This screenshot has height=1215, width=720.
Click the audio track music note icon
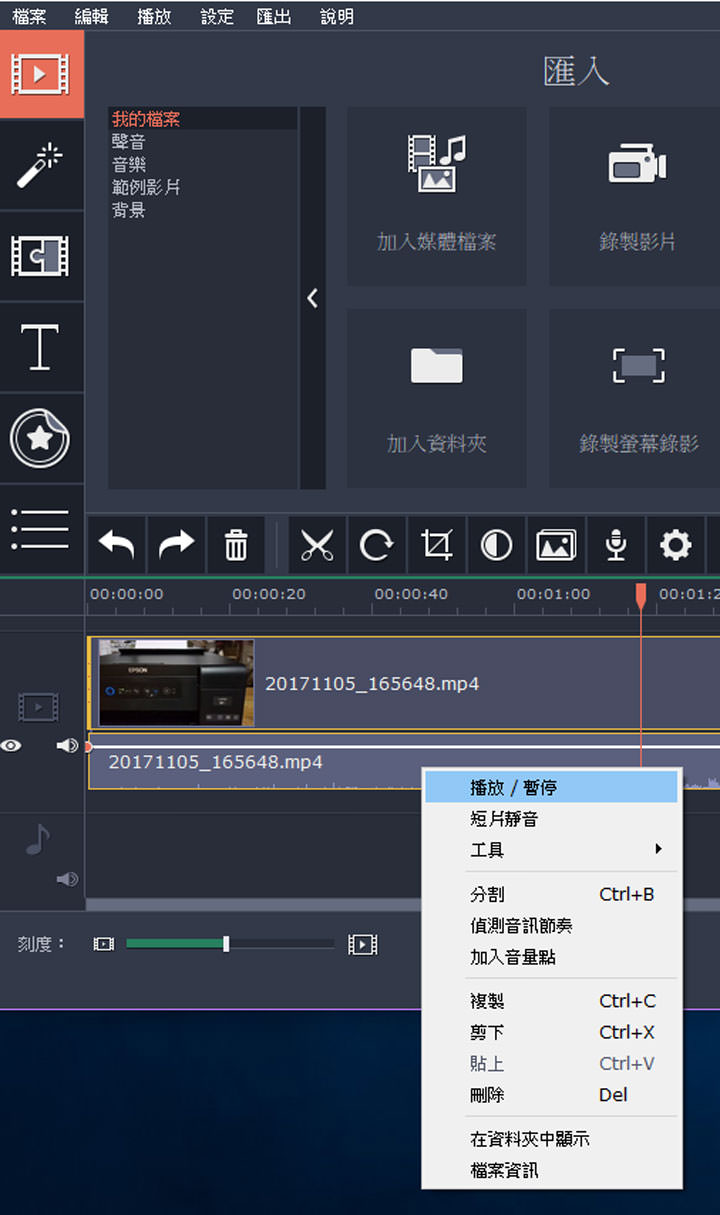click(38, 839)
